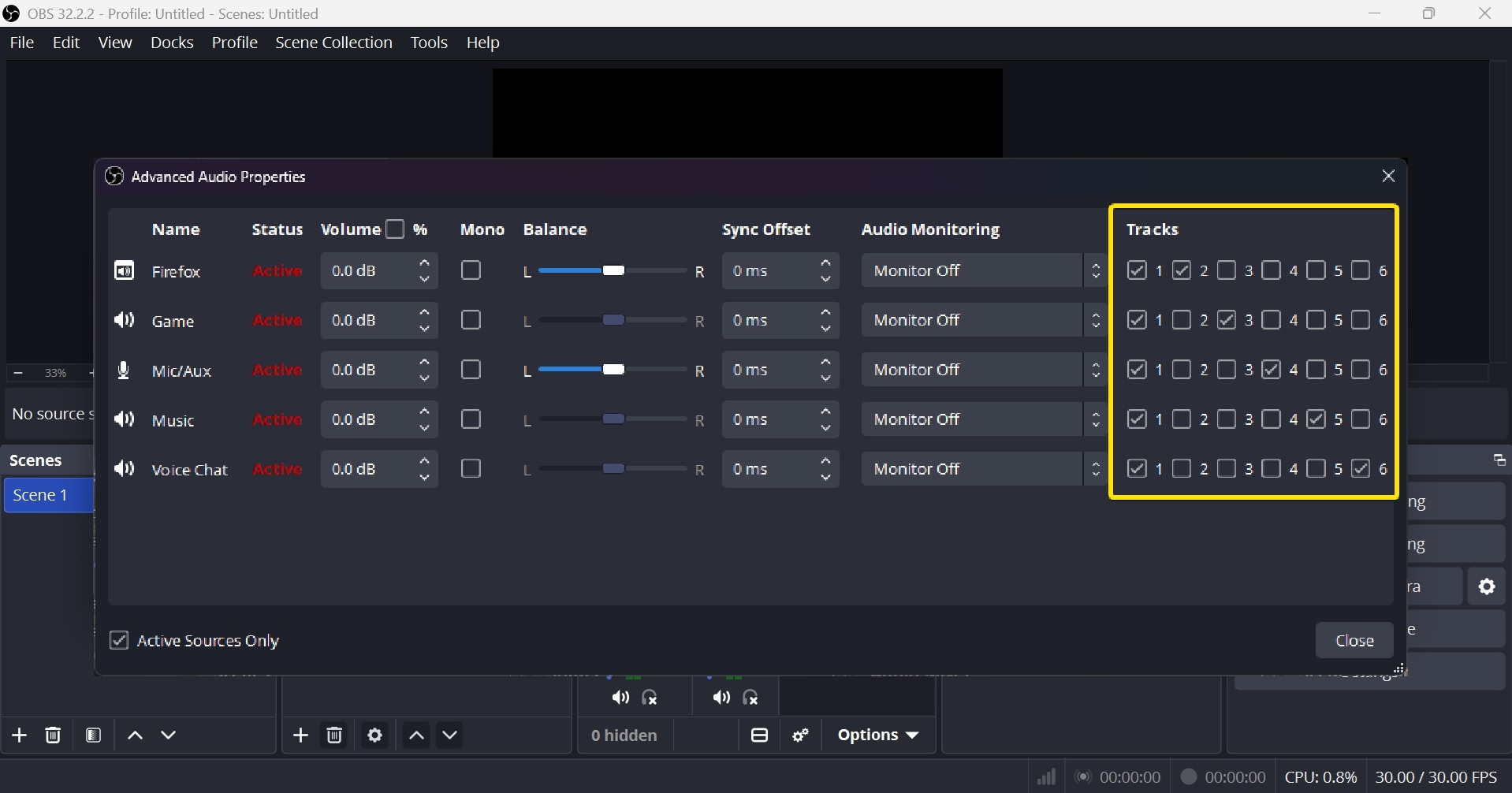The width and height of the screenshot is (1512, 793).
Task: Open Music Audio Monitoring dropdown
Action: pos(985,419)
